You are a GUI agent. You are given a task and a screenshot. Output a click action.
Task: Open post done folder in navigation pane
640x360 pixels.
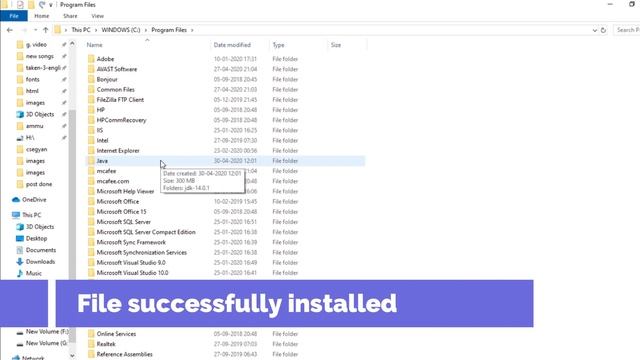(x=39, y=184)
